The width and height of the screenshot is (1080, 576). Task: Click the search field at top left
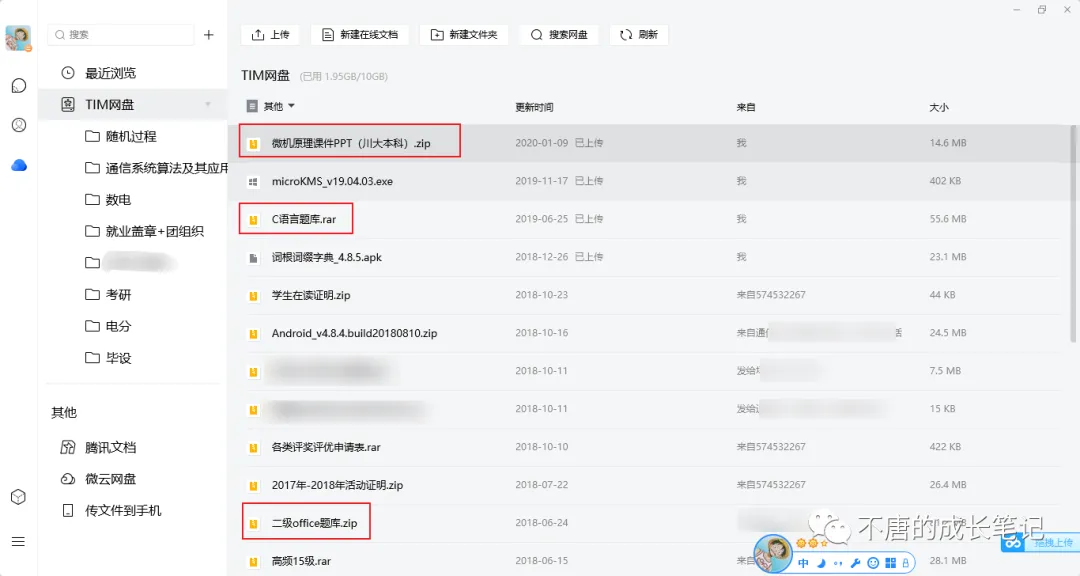tap(121, 34)
